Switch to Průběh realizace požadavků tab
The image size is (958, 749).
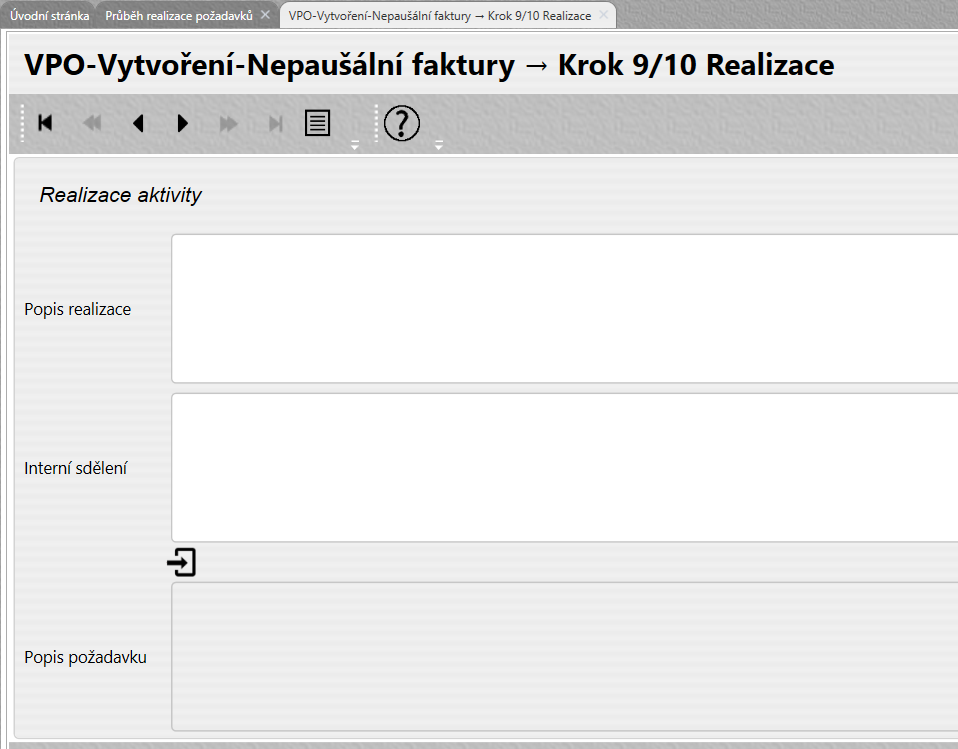179,15
